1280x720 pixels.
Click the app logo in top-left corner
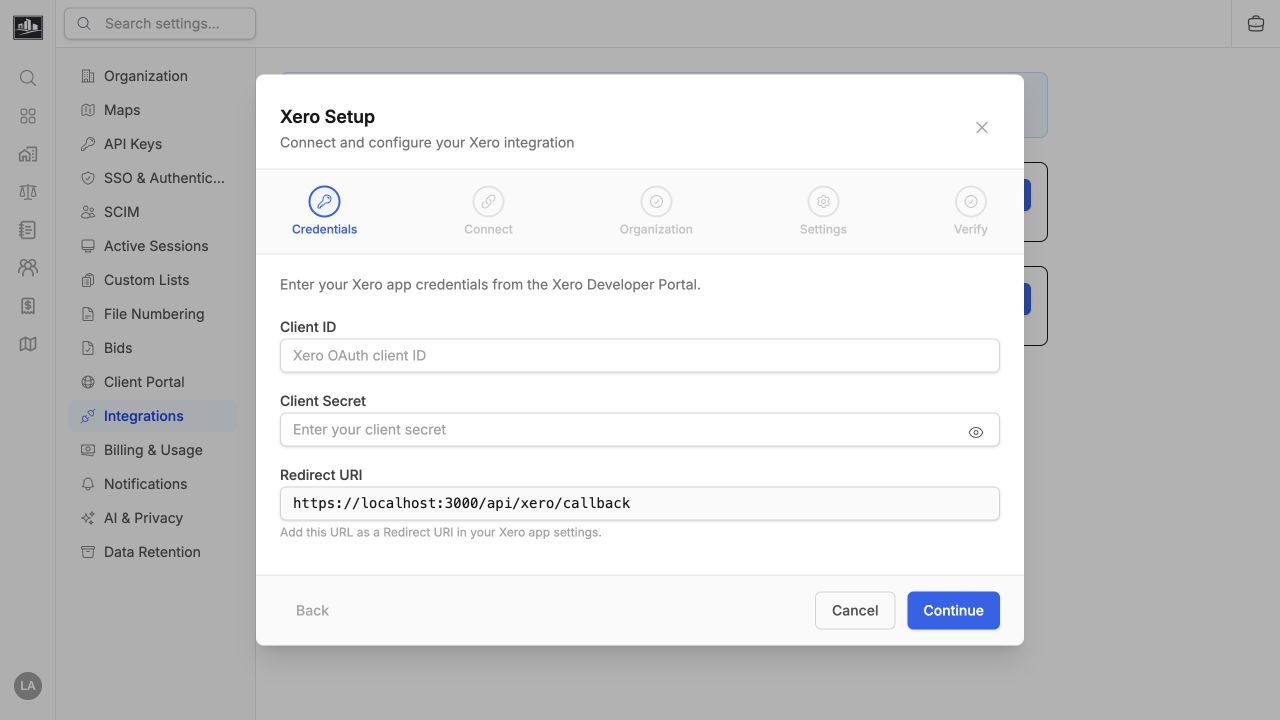pyautogui.click(x=28, y=27)
